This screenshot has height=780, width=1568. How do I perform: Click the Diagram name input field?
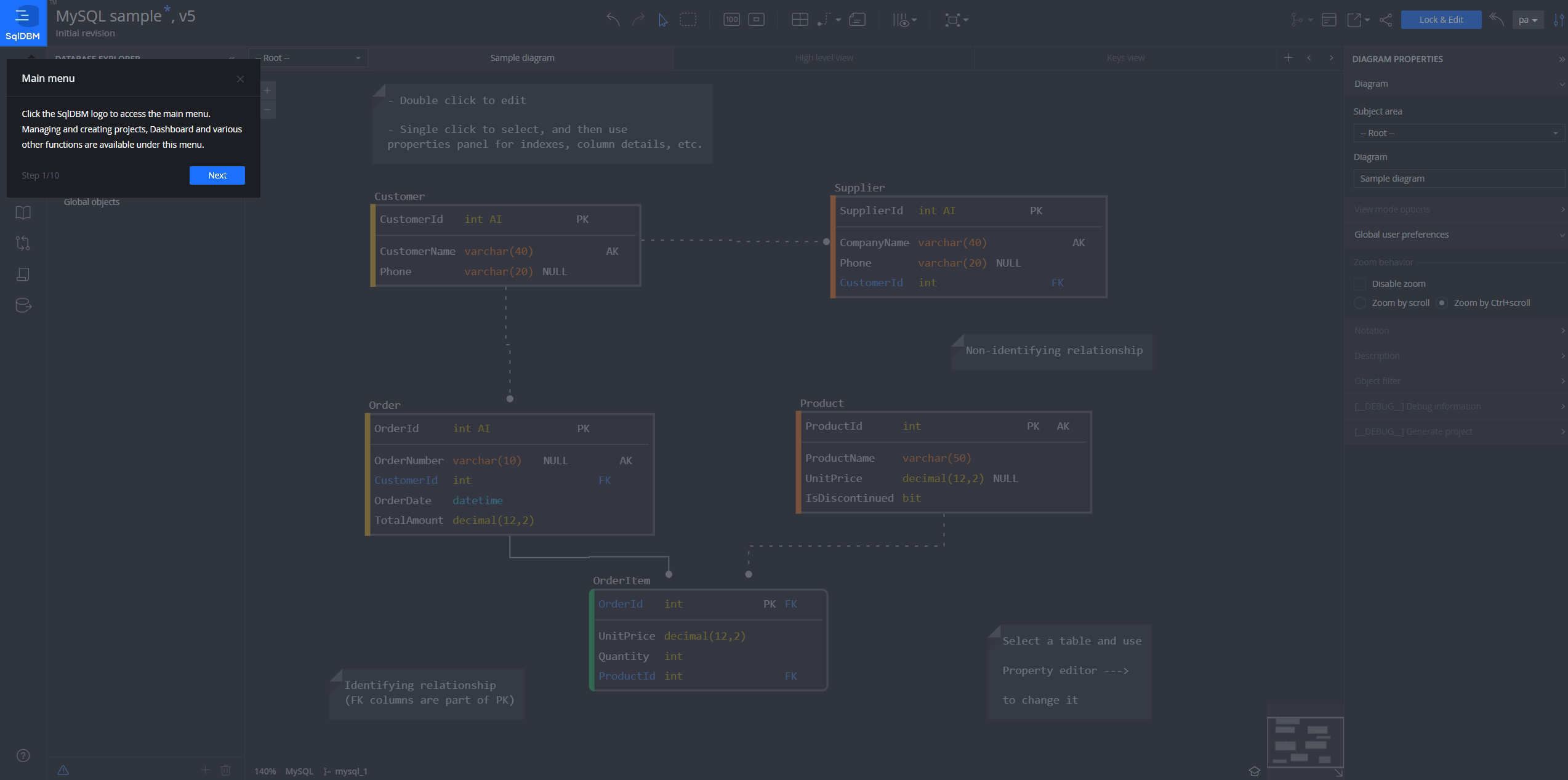1458,178
